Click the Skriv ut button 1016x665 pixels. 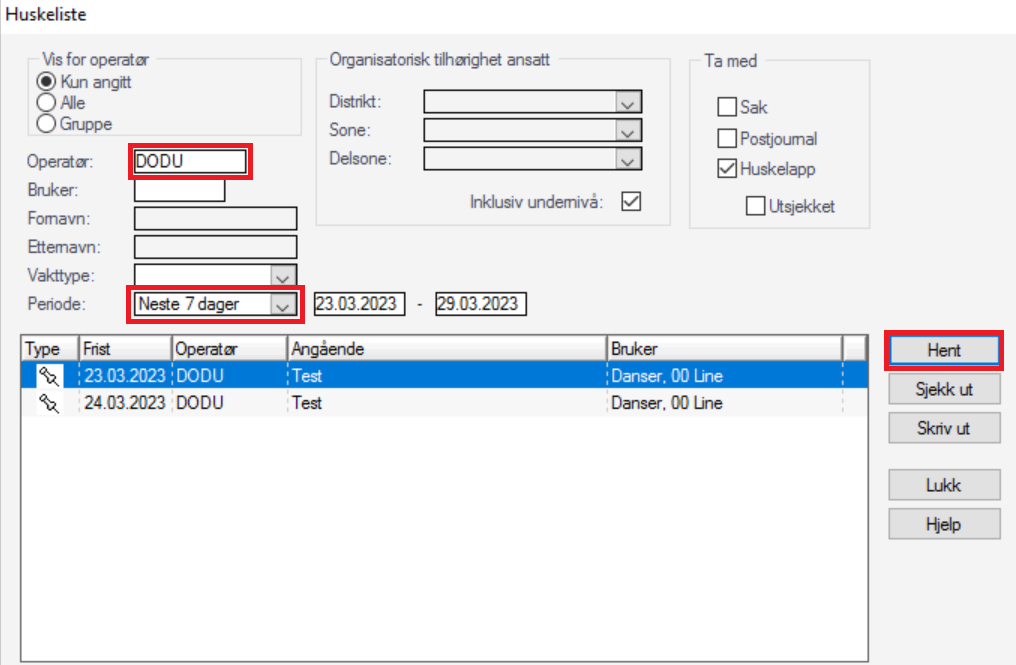point(944,428)
